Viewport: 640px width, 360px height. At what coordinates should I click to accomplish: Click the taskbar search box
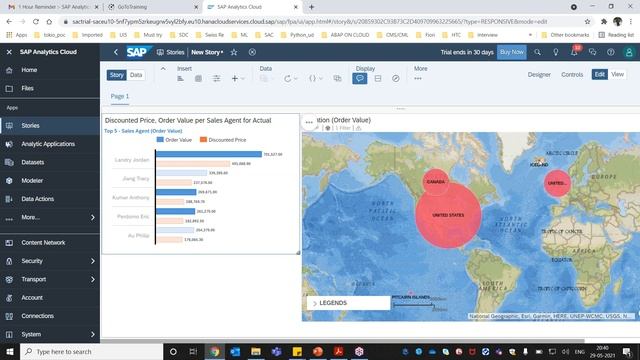(x=91, y=351)
